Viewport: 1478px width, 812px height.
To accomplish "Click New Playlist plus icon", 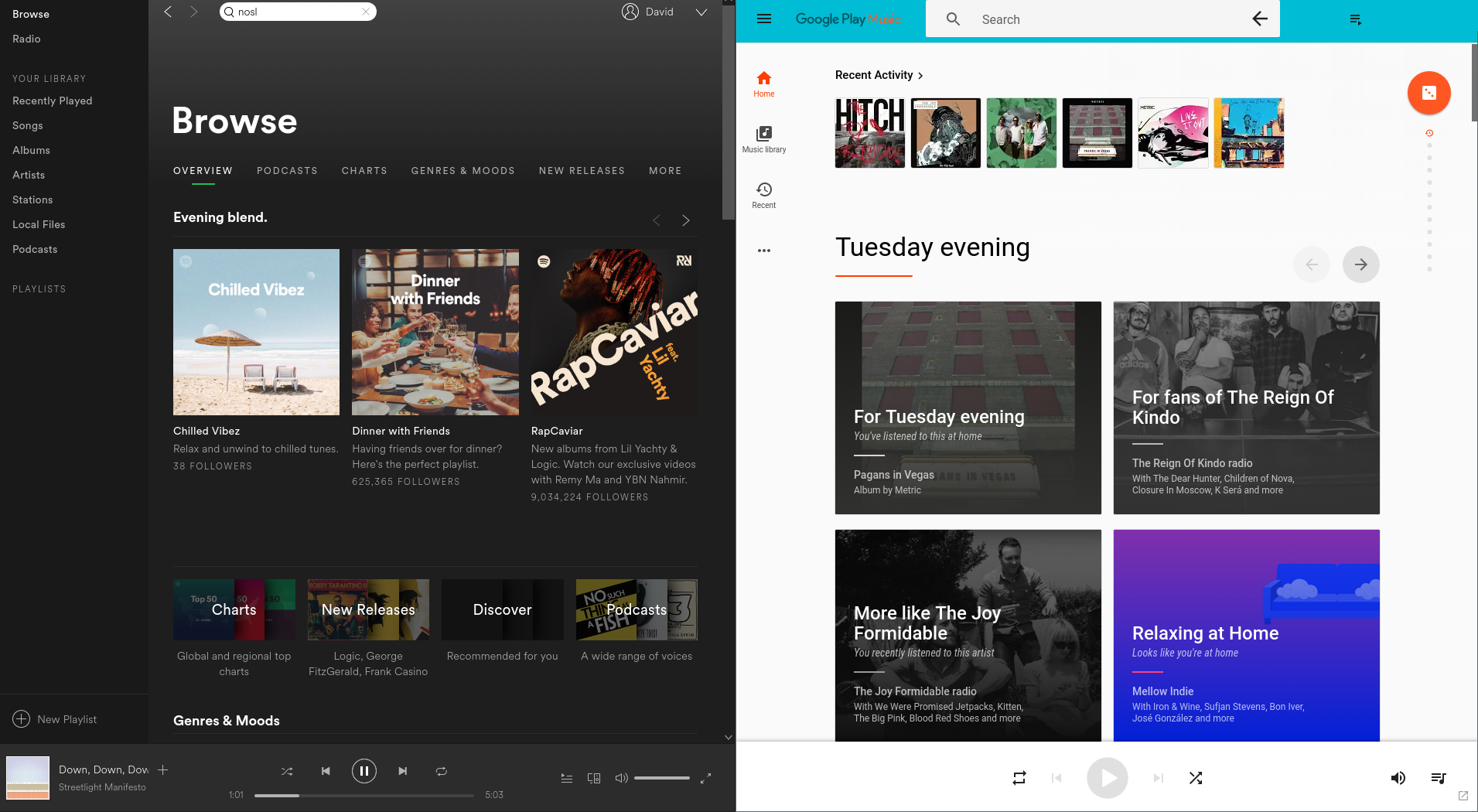I will [x=22, y=719].
